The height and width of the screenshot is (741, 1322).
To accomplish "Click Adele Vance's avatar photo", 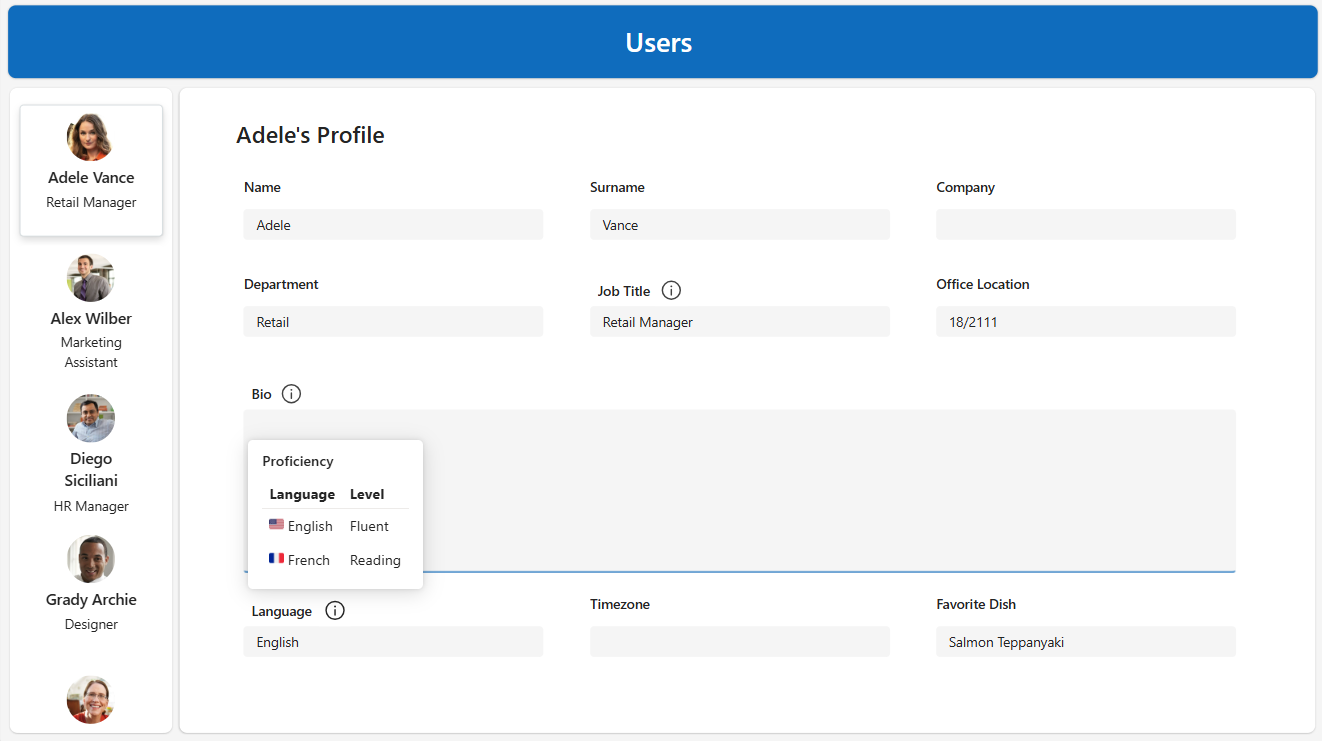I will click(90, 137).
